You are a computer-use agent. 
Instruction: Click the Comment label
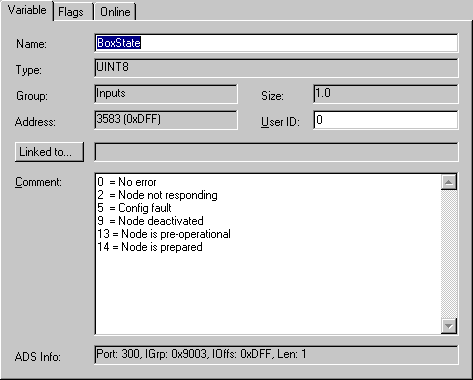click(38, 182)
